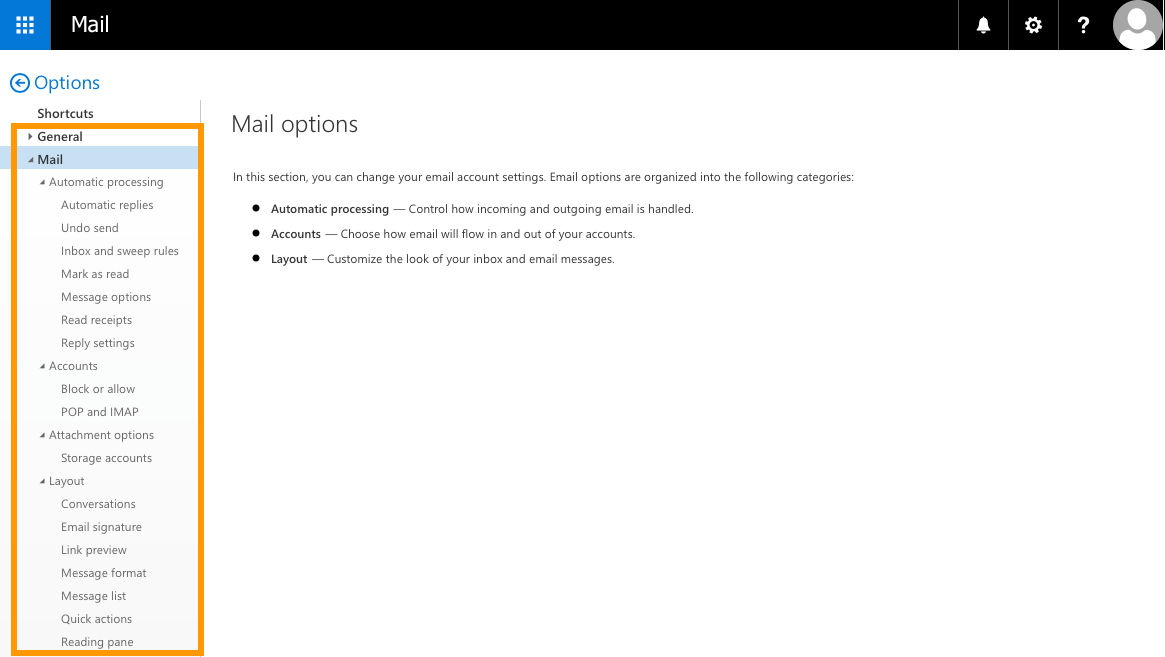This screenshot has height=657, width=1165.
Task: Expand the General section arrow
Action: [x=31, y=137]
